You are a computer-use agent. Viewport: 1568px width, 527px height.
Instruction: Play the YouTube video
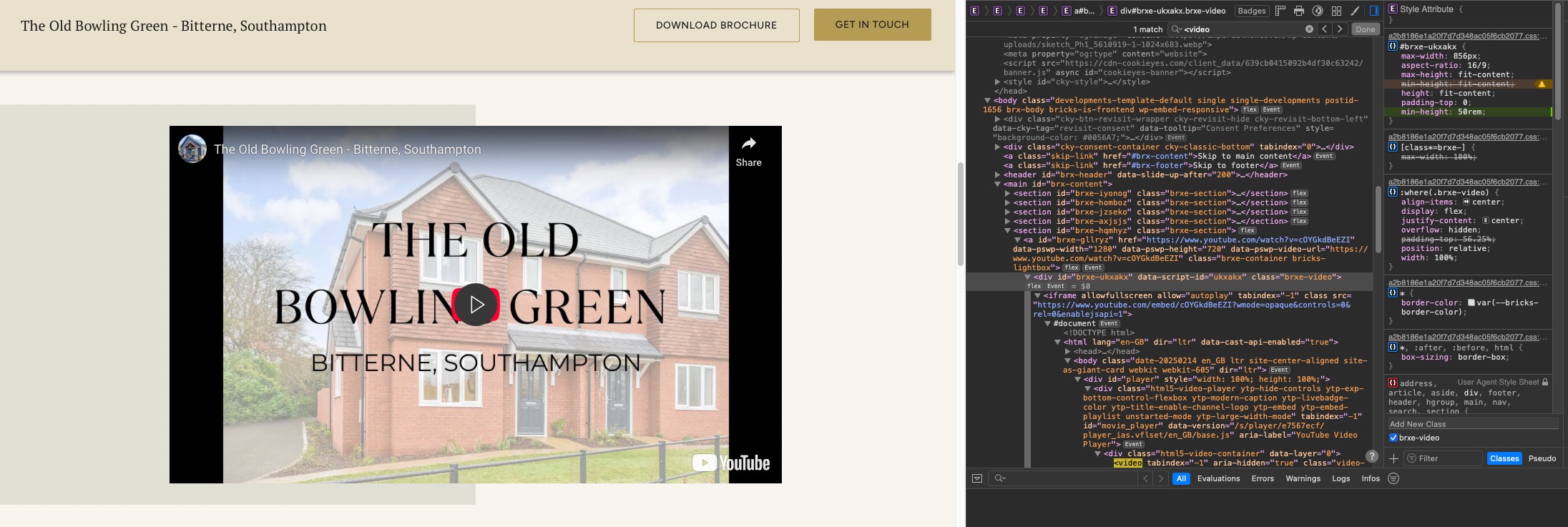(476, 305)
